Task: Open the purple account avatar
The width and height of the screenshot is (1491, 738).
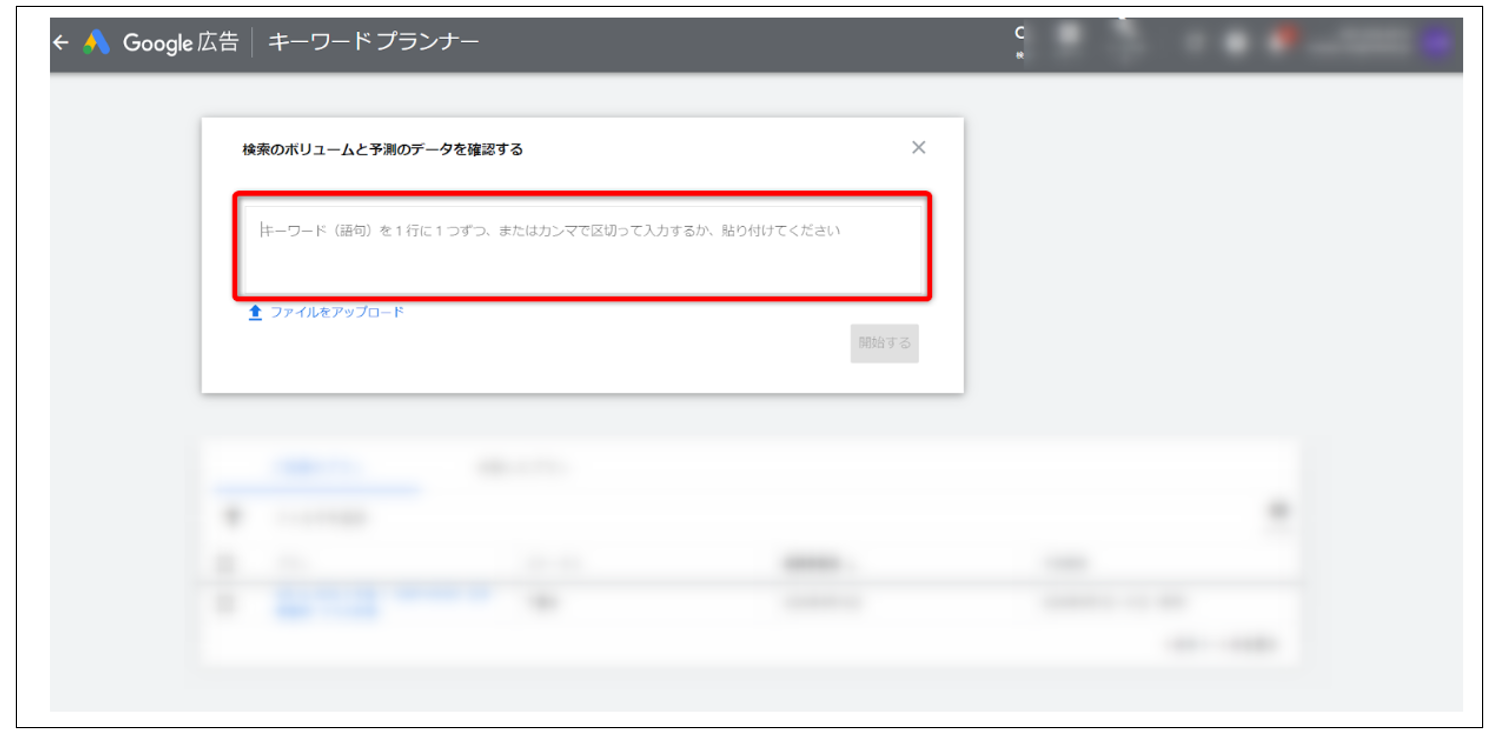Action: click(x=1437, y=42)
